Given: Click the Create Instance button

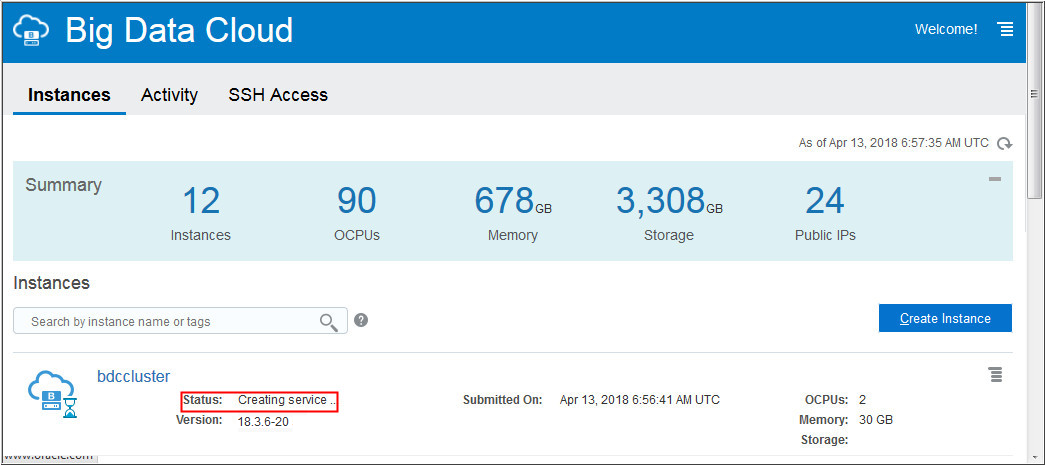Looking at the screenshot, I should pyautogui.click(x=945, y=318).
